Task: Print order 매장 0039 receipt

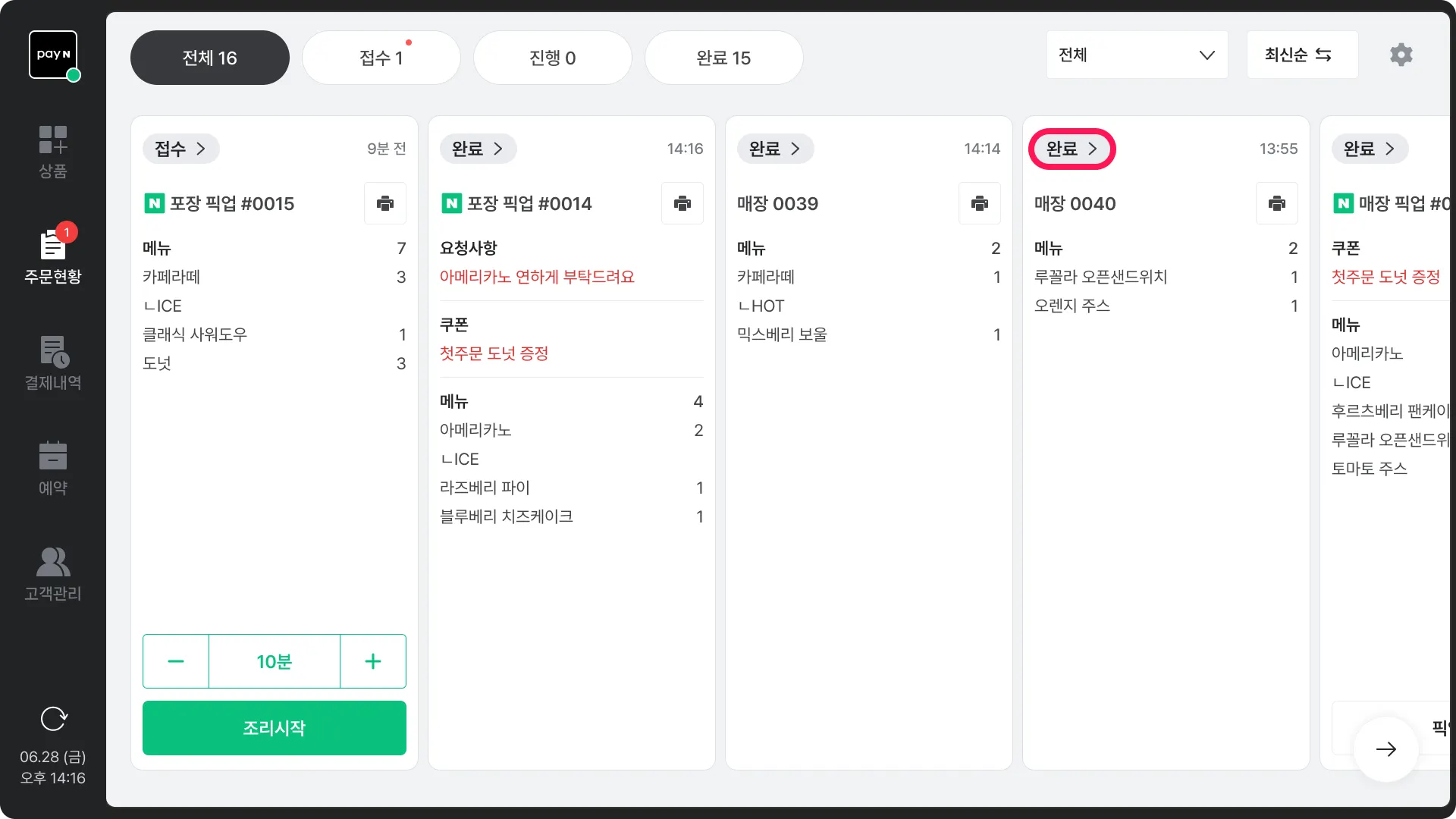Action: (x=979, y=203)
